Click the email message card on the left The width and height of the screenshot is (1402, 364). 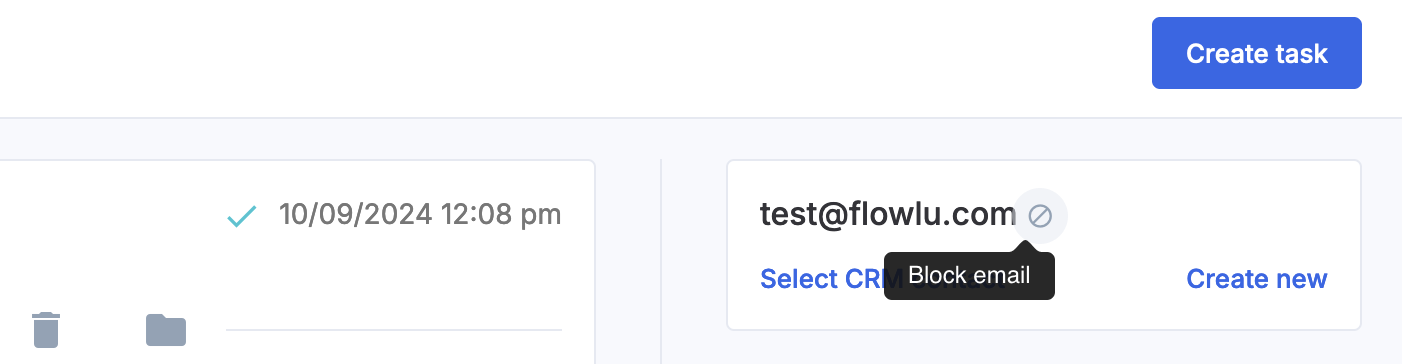coord(298,262)
